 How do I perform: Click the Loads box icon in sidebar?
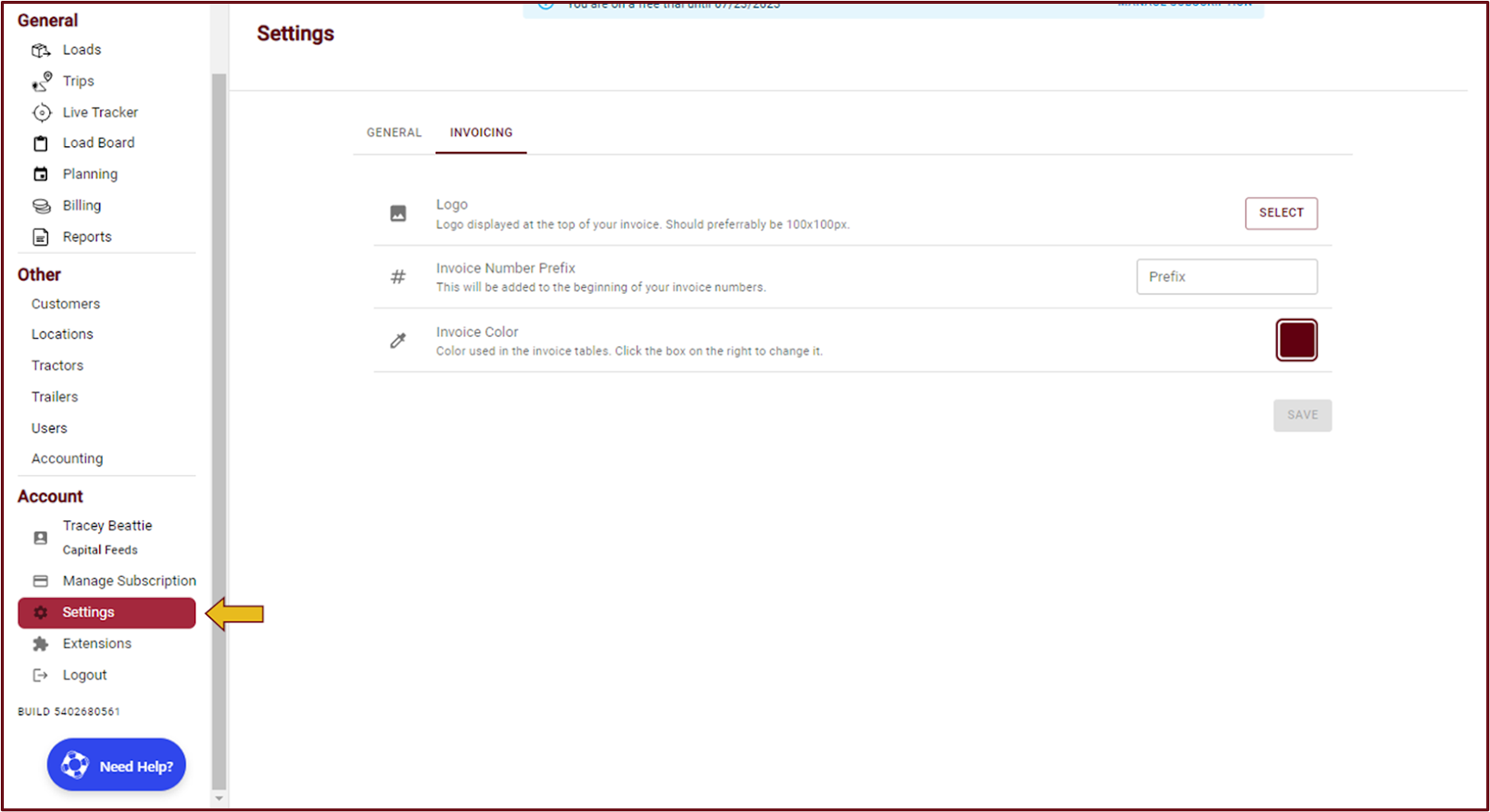(x=41, y=50)
